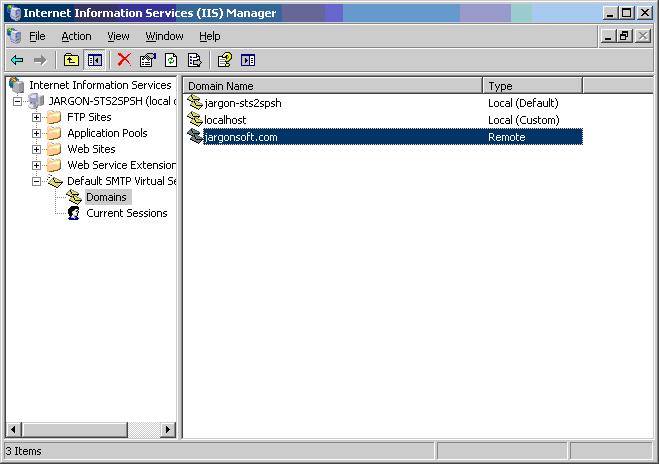
Task: Click the Default SMTP Virtual Server icon
Action: (55, 181)
